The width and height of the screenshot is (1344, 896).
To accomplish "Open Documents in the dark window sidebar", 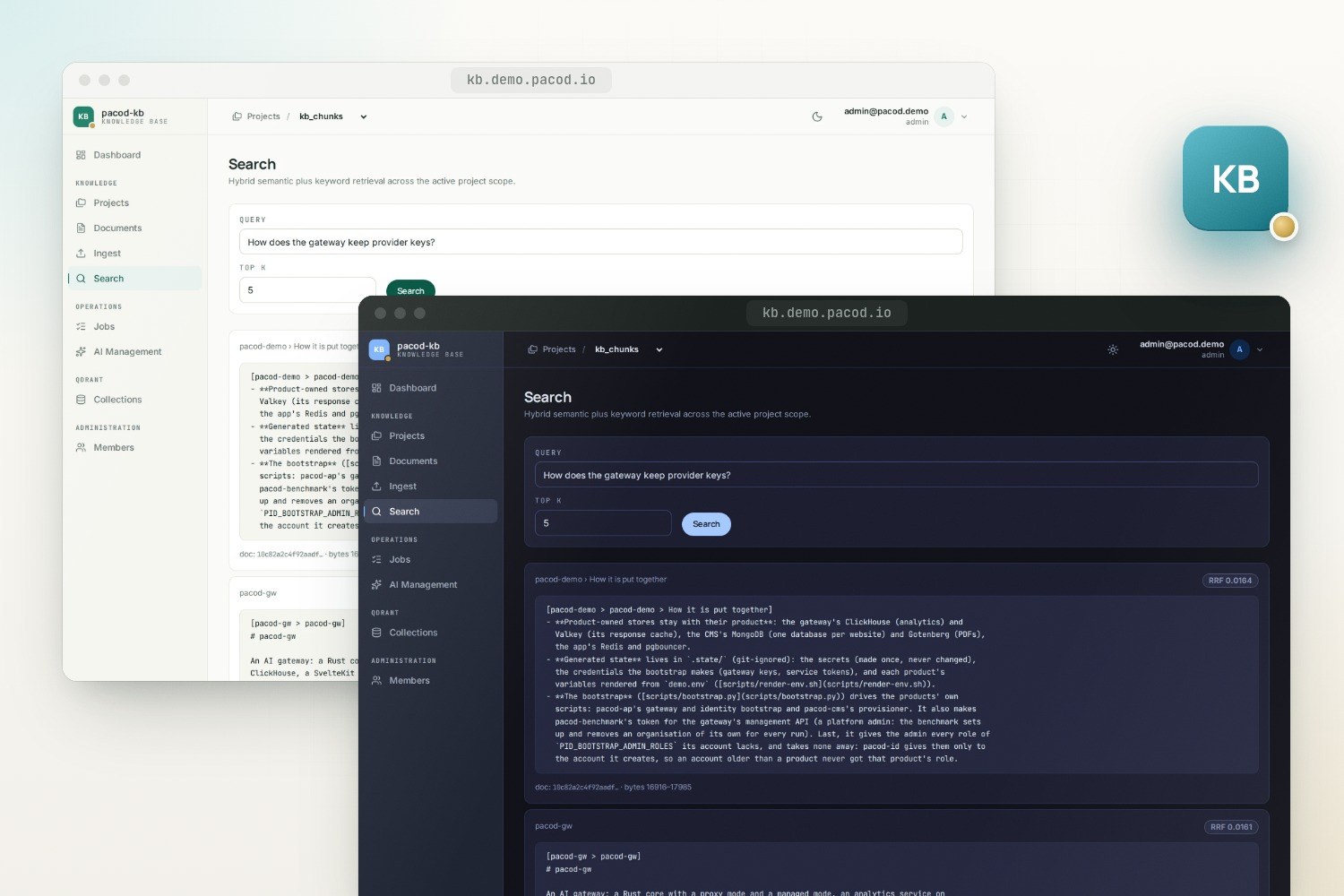I will pos(430,461).
